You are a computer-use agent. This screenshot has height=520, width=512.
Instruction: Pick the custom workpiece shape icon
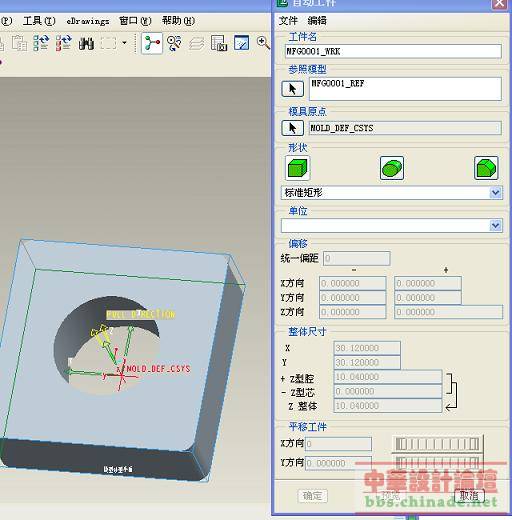pos(486,168)
